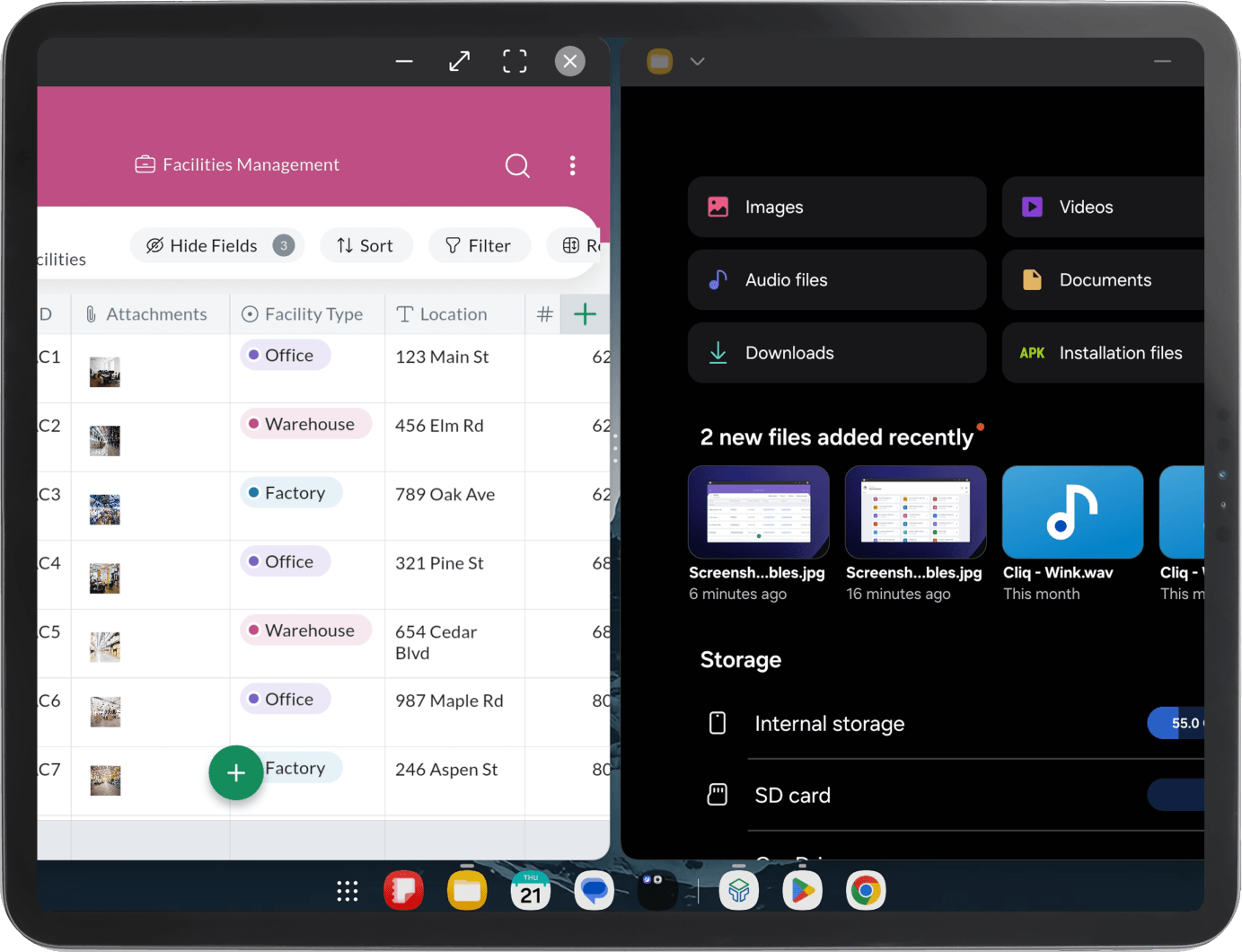The image size is (1242, 952).
Task: Click the Hide Fields button
Action: pos(217,245)
